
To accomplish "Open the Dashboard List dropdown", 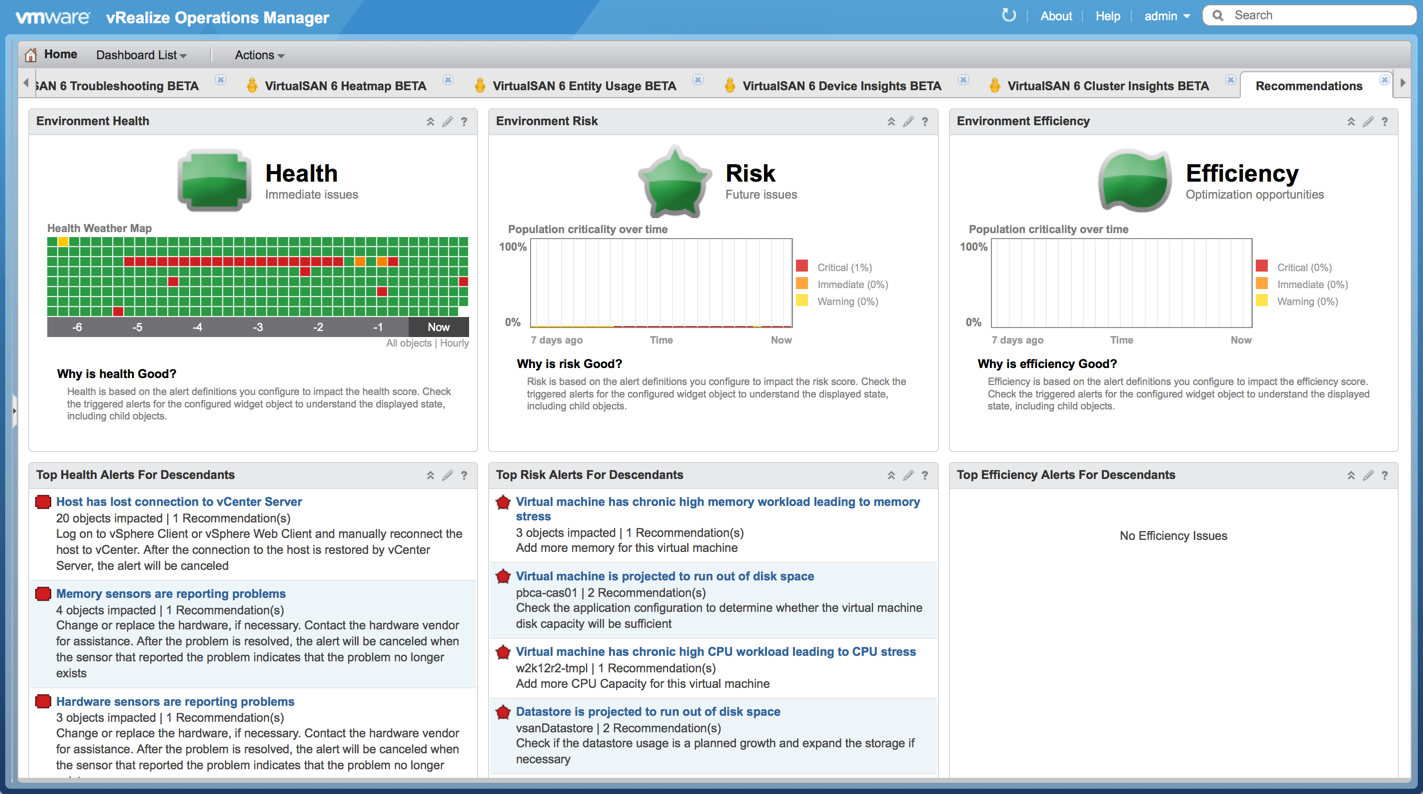I will 141,55.
